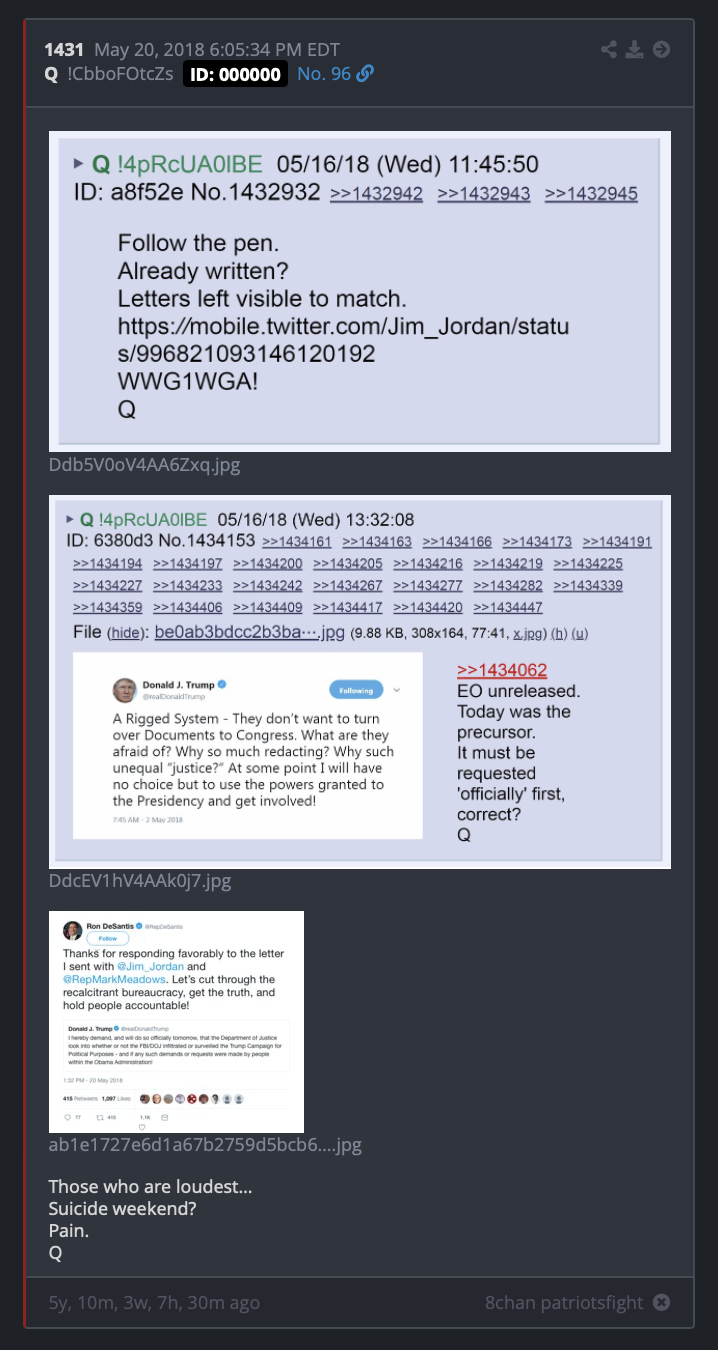This screenshot has width=718, height=1350.
Task: Click the tripcode !CbboFOtcZs
Action: pyautogui.click(x=120, y=74)
